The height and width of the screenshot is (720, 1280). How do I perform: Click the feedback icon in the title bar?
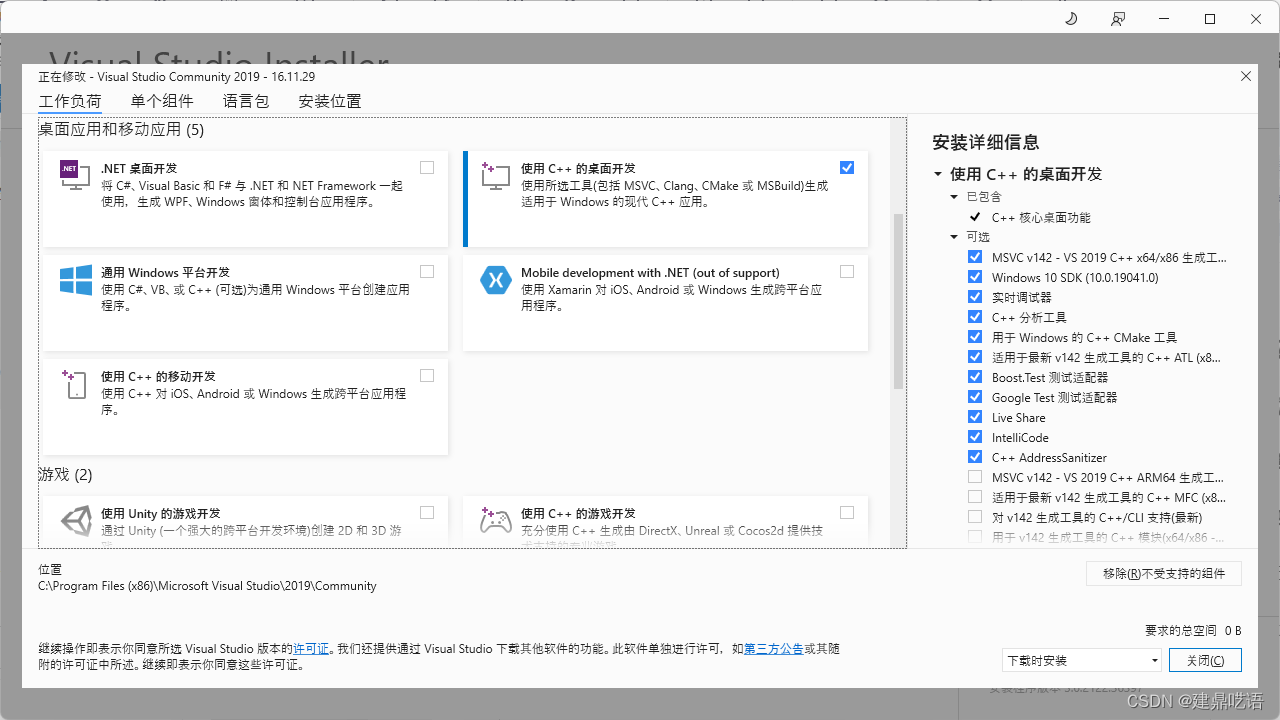click(x=1118, y=19)
